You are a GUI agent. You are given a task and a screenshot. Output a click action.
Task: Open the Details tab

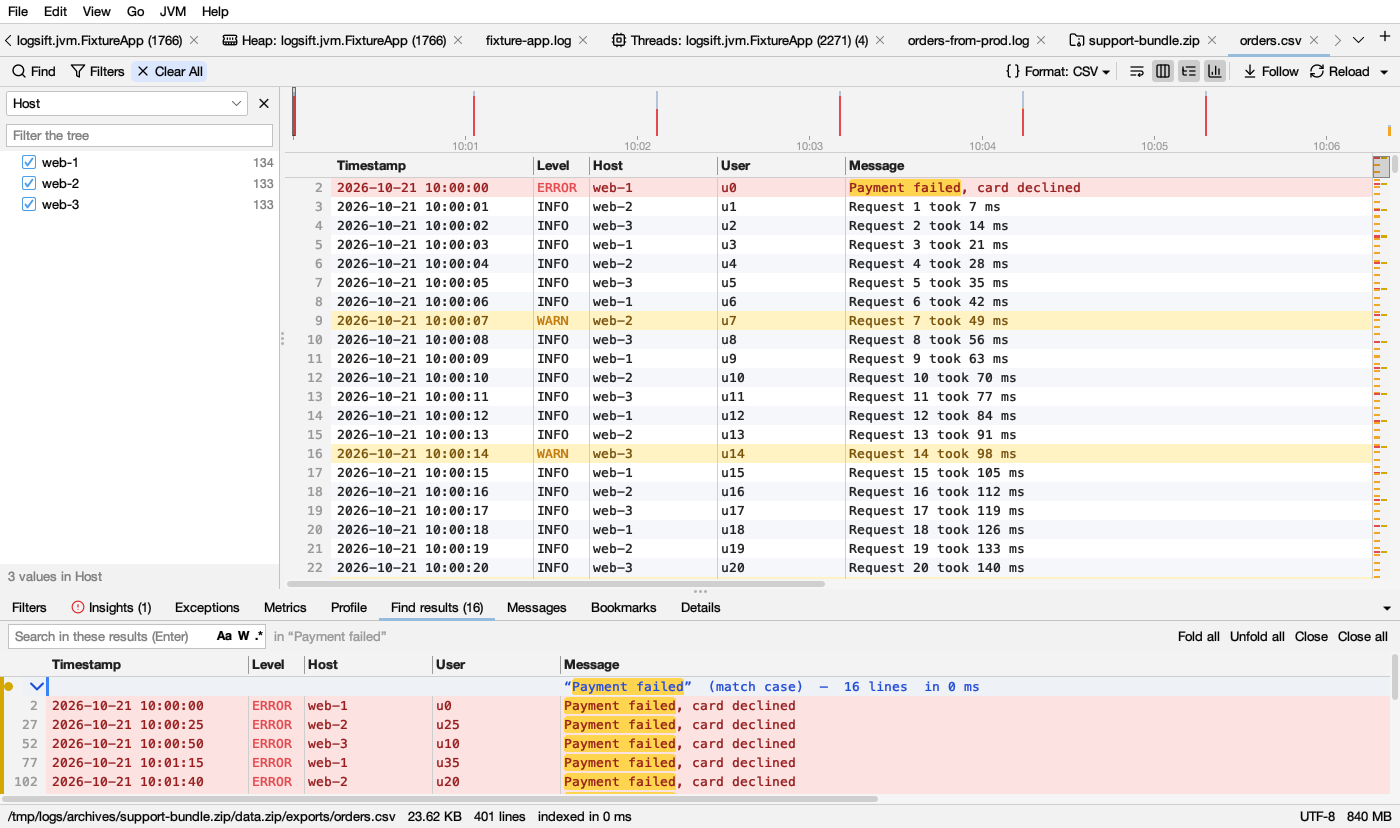[701, 607]
